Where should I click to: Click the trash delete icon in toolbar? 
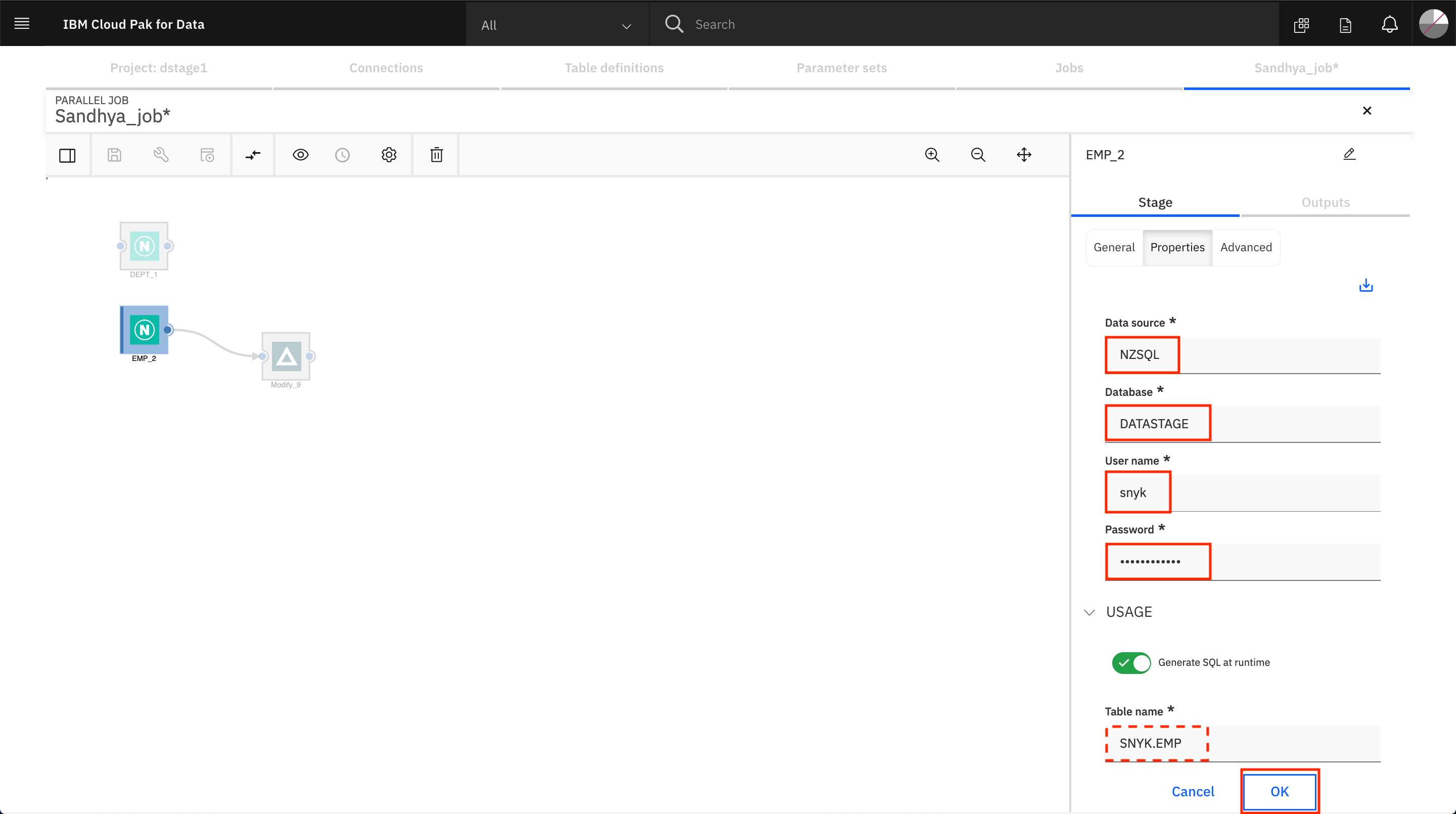tap(436, 155)
